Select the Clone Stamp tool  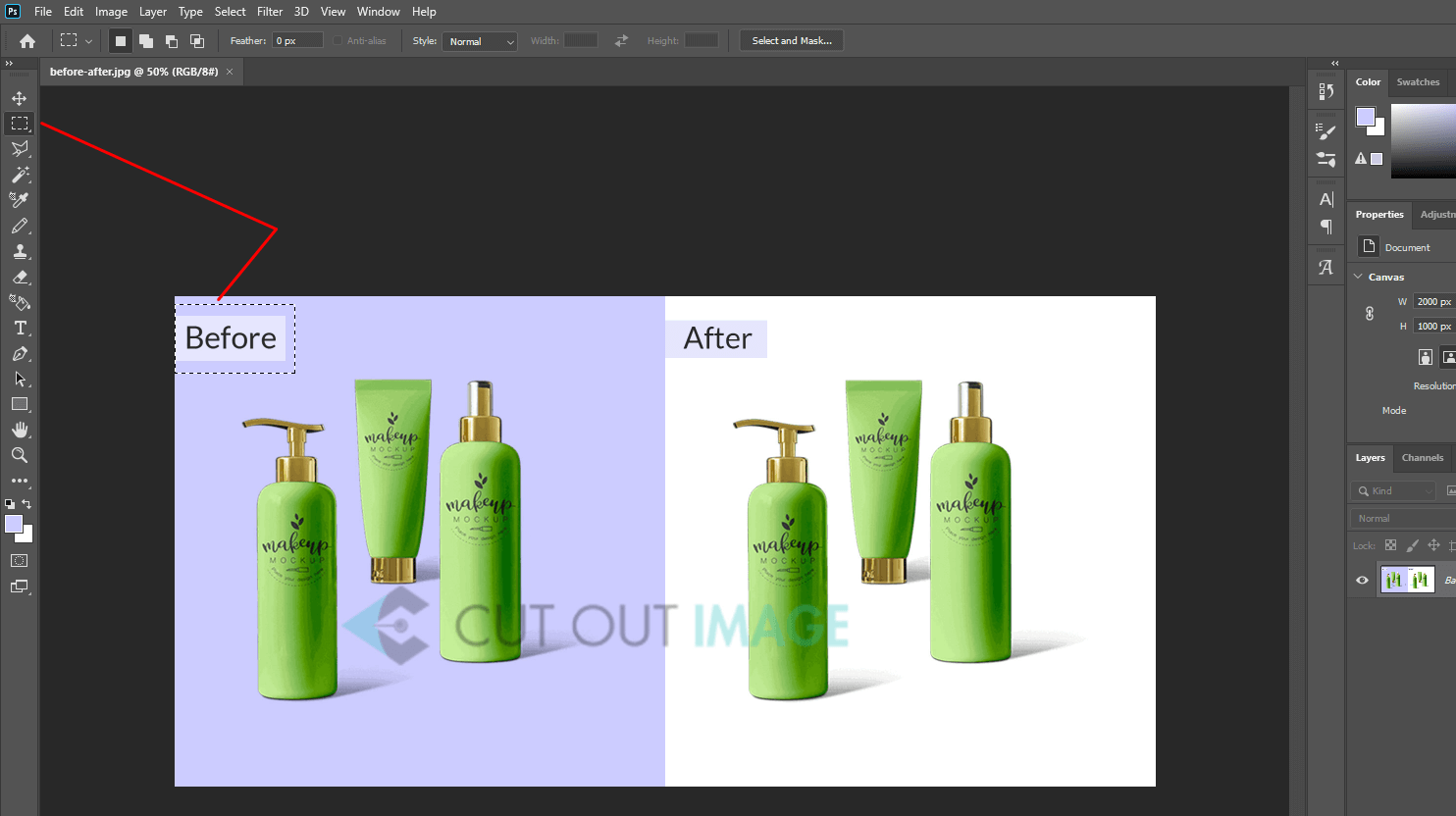[20, 251]
